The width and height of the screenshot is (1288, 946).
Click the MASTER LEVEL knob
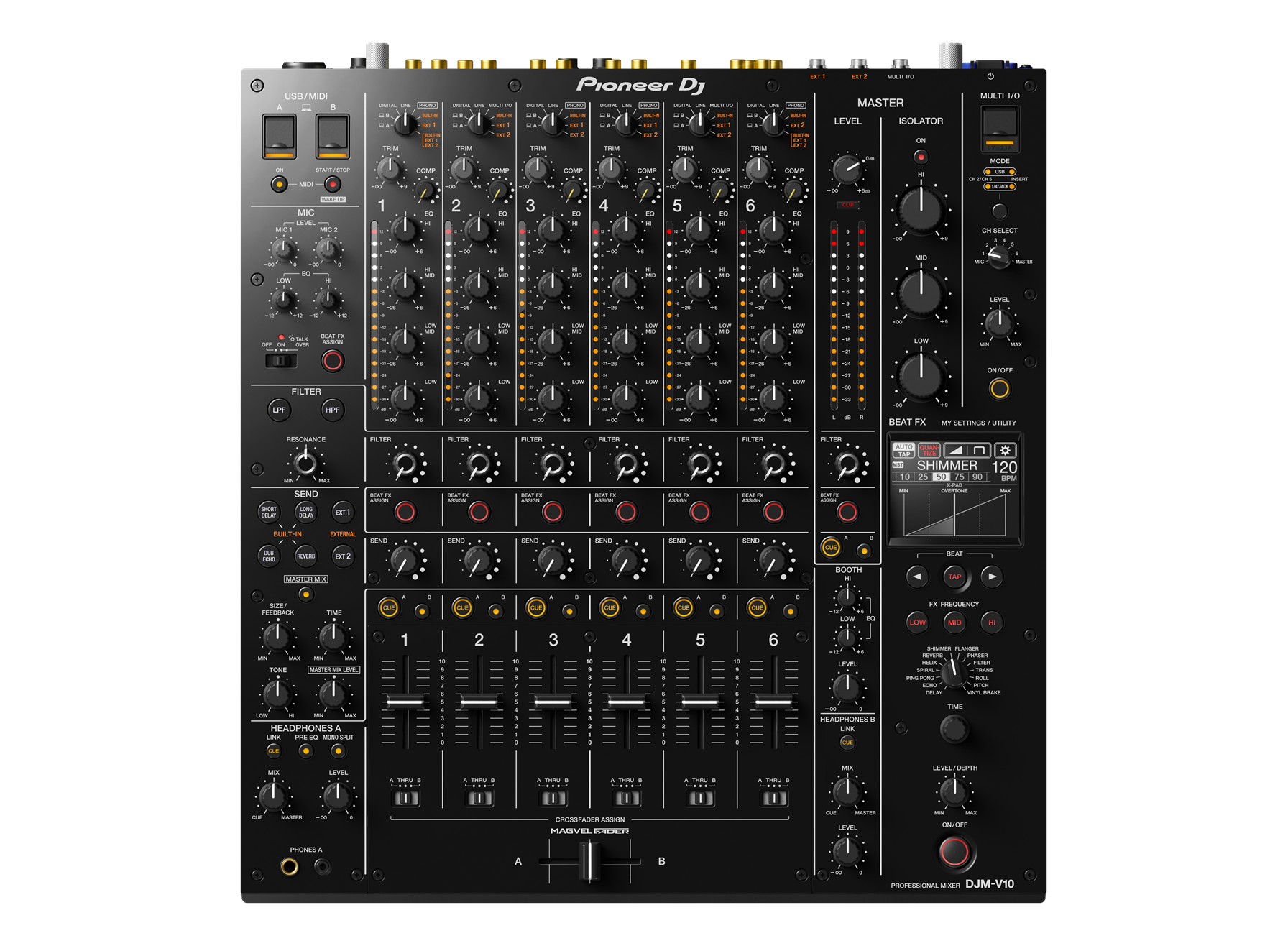point(847,170)
